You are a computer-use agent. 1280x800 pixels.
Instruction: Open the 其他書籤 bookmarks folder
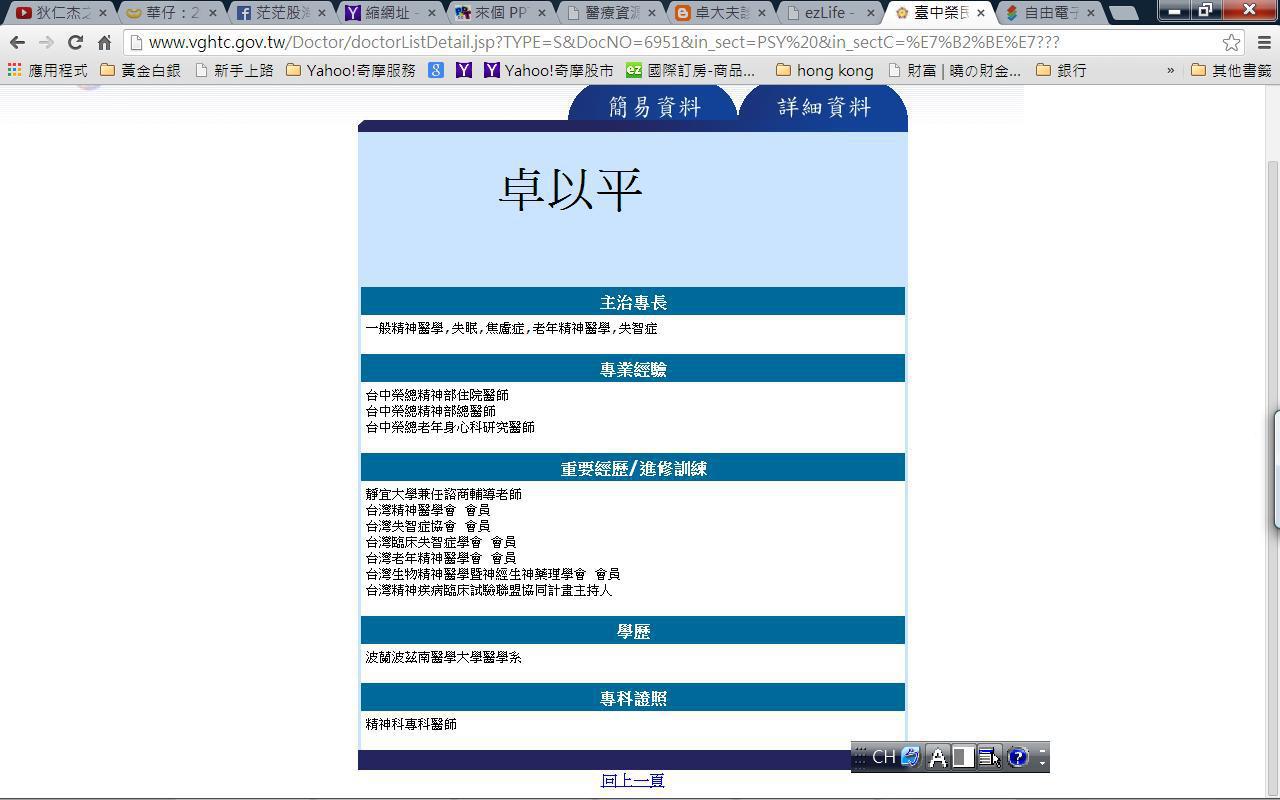(1231, 70)
